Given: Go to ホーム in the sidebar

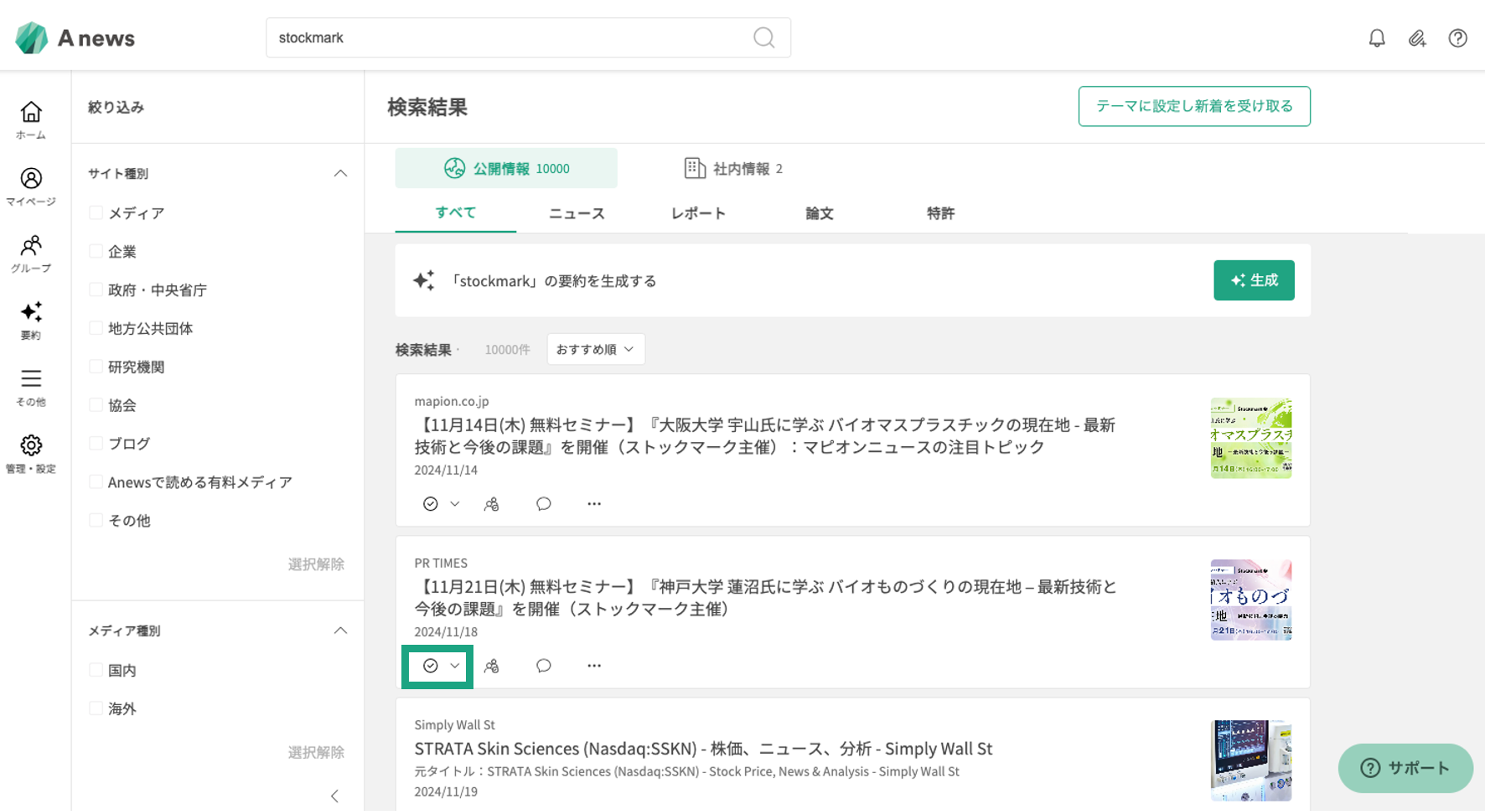Looking at the screenshot, I should click(x=31, y=119).
